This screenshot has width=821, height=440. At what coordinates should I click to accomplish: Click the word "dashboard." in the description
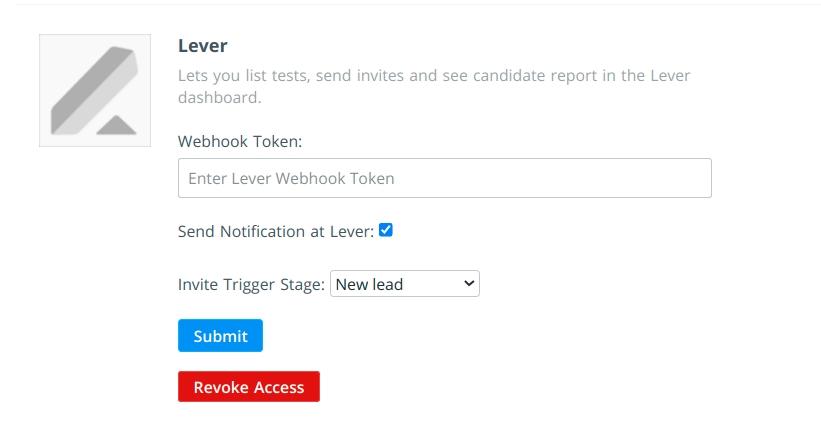(x=219, y=97)
